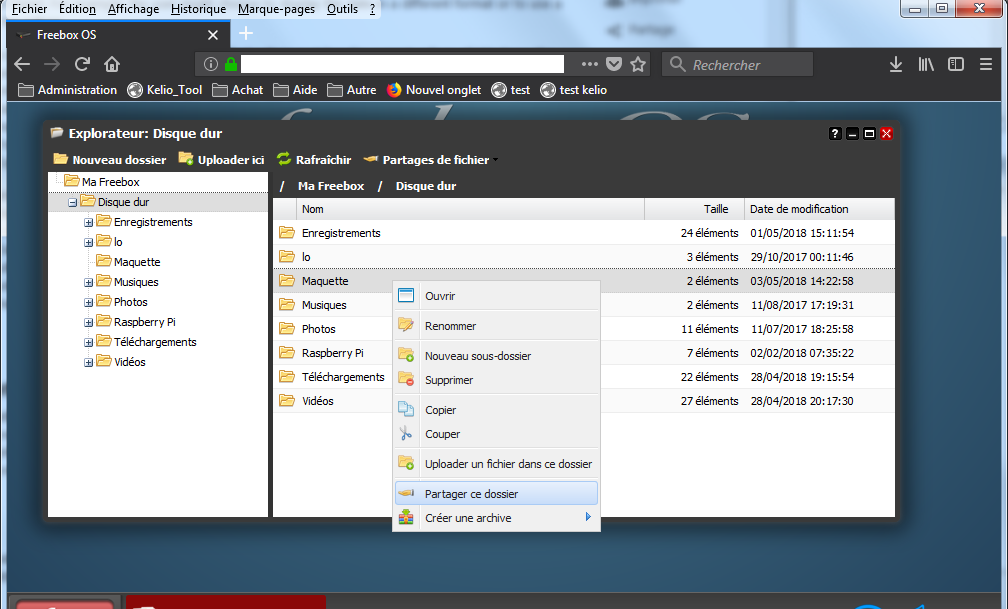
Task: Choose Nouveau sous-dossier in context menu
Action: coord(496,356)
